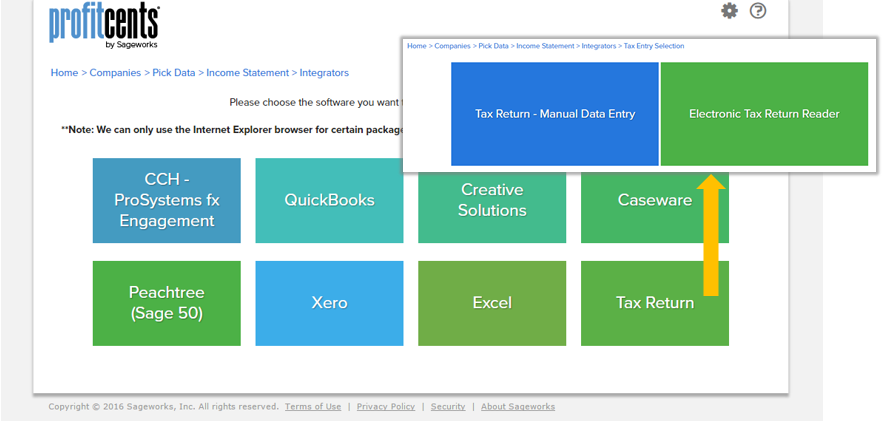The height and width of the screenshot is (421, 882).
Task: Choose the Creative Solutions tile
Action: pos(492,208)
